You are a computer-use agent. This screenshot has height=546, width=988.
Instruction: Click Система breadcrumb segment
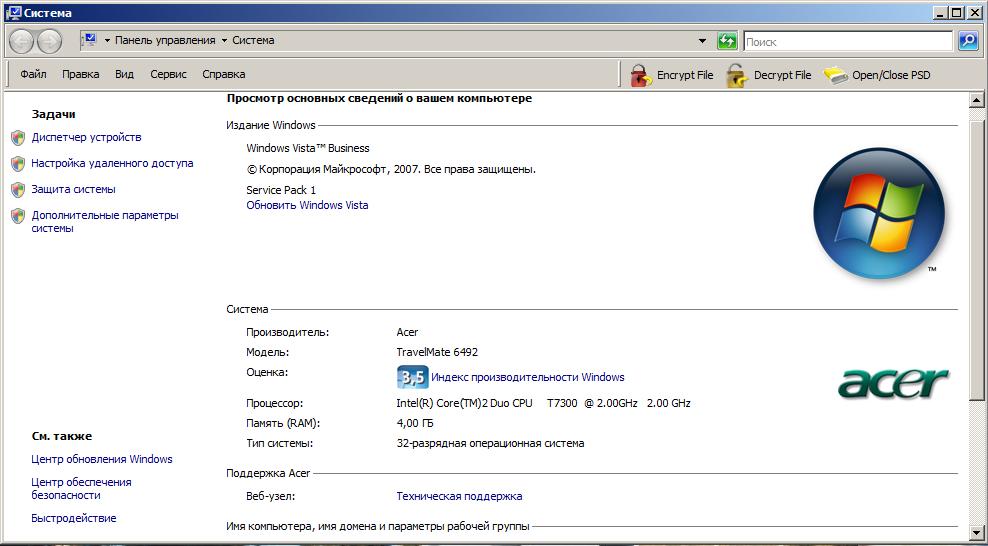253,40
